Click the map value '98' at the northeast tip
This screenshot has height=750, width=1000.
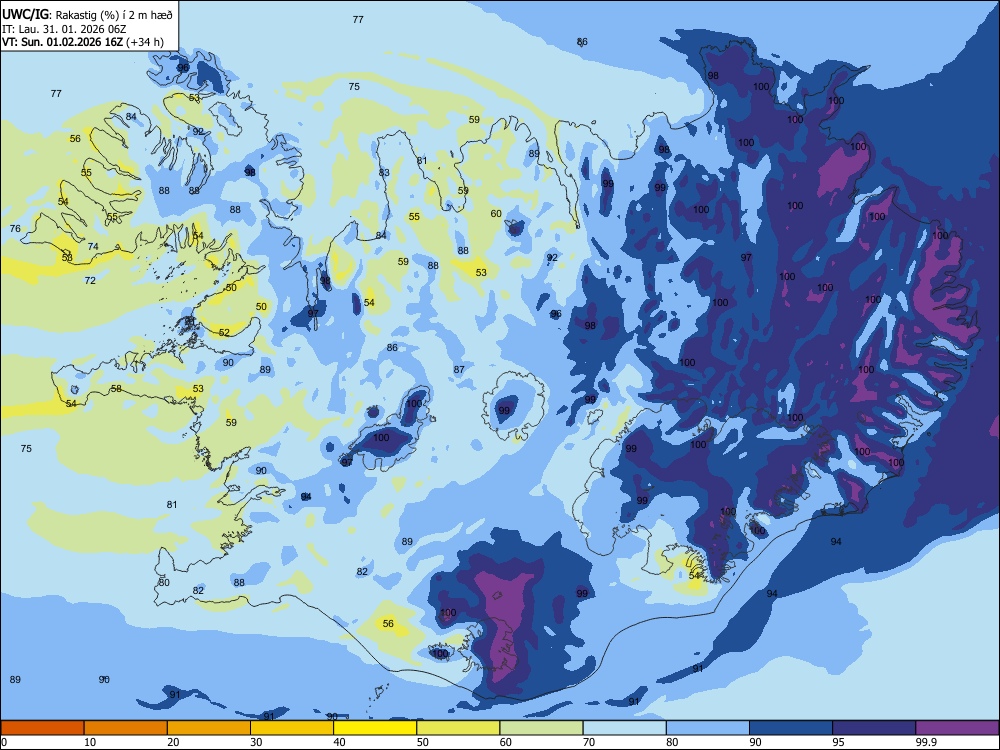coord(713,75)
